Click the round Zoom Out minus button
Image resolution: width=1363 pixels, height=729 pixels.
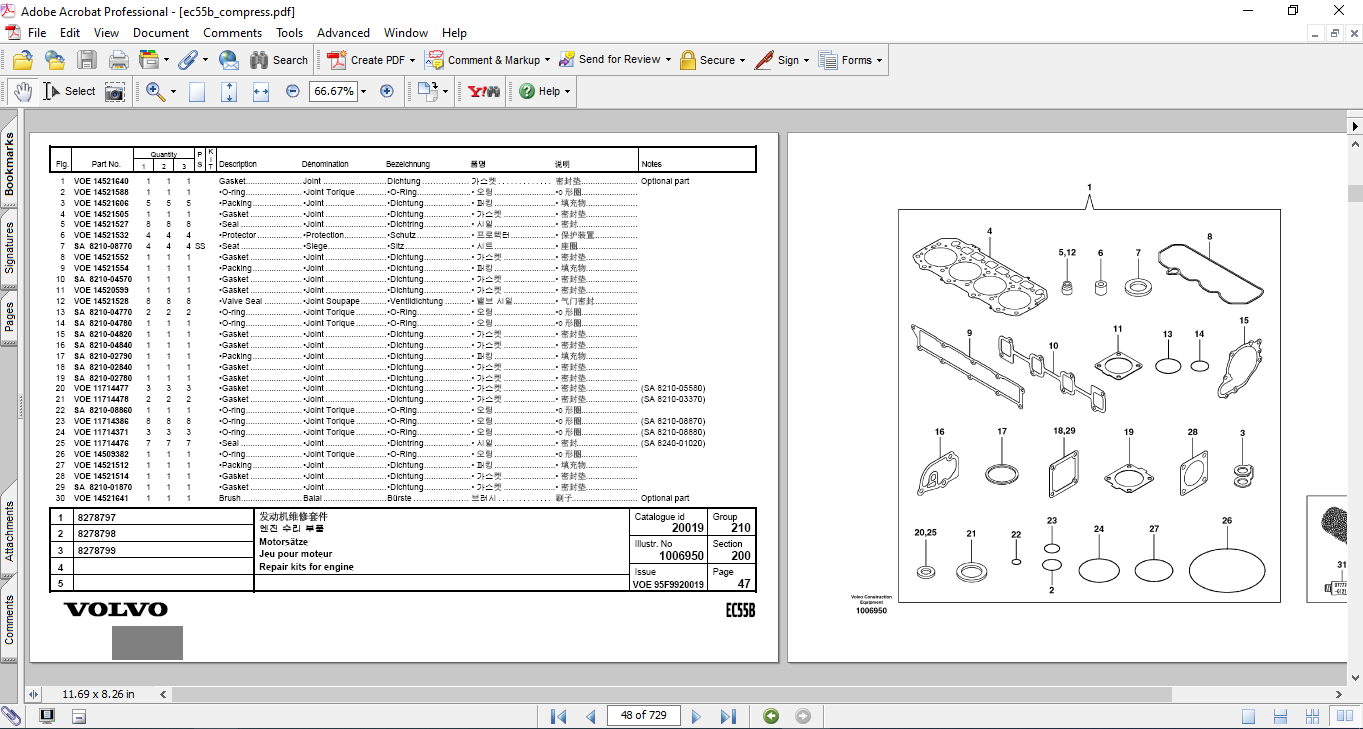(x=293, y=91)
